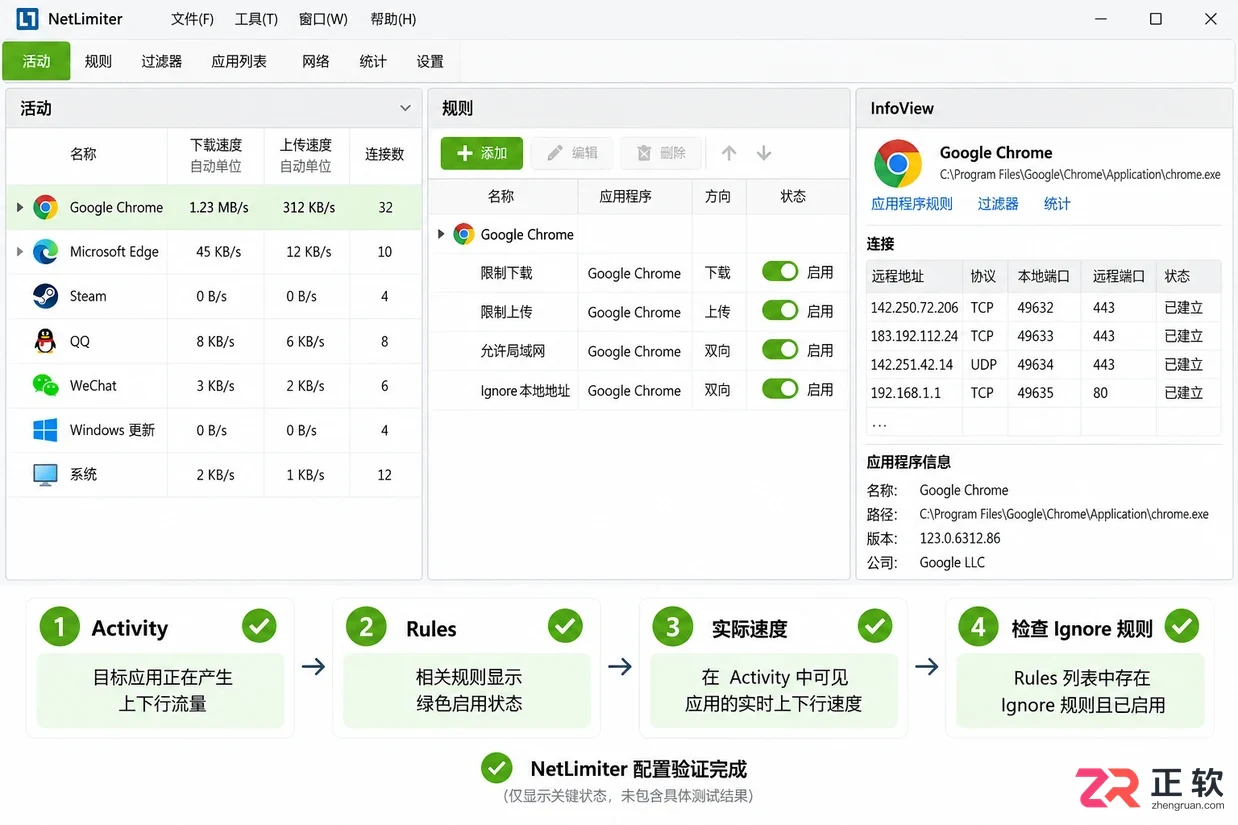Toggle the 限制下载 rule switch
Screen dimensions: 1238x825
coord(780,272)
